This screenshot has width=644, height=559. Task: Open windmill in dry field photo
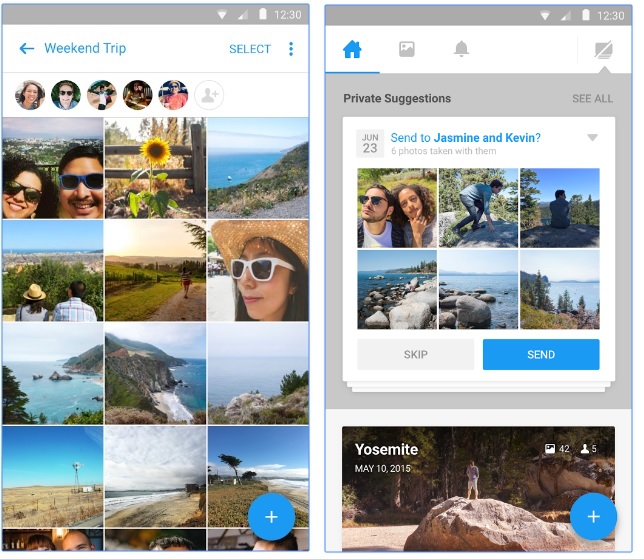[53, 476]
